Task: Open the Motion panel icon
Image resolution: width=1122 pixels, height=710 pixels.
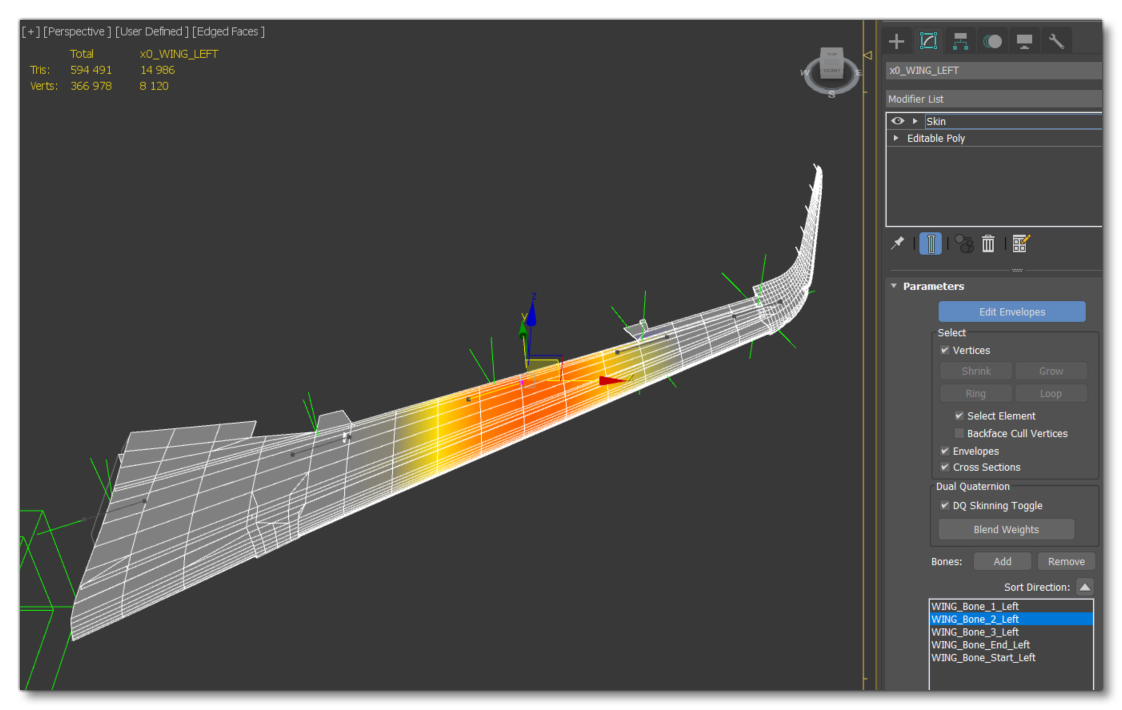Action: [992, 41]
